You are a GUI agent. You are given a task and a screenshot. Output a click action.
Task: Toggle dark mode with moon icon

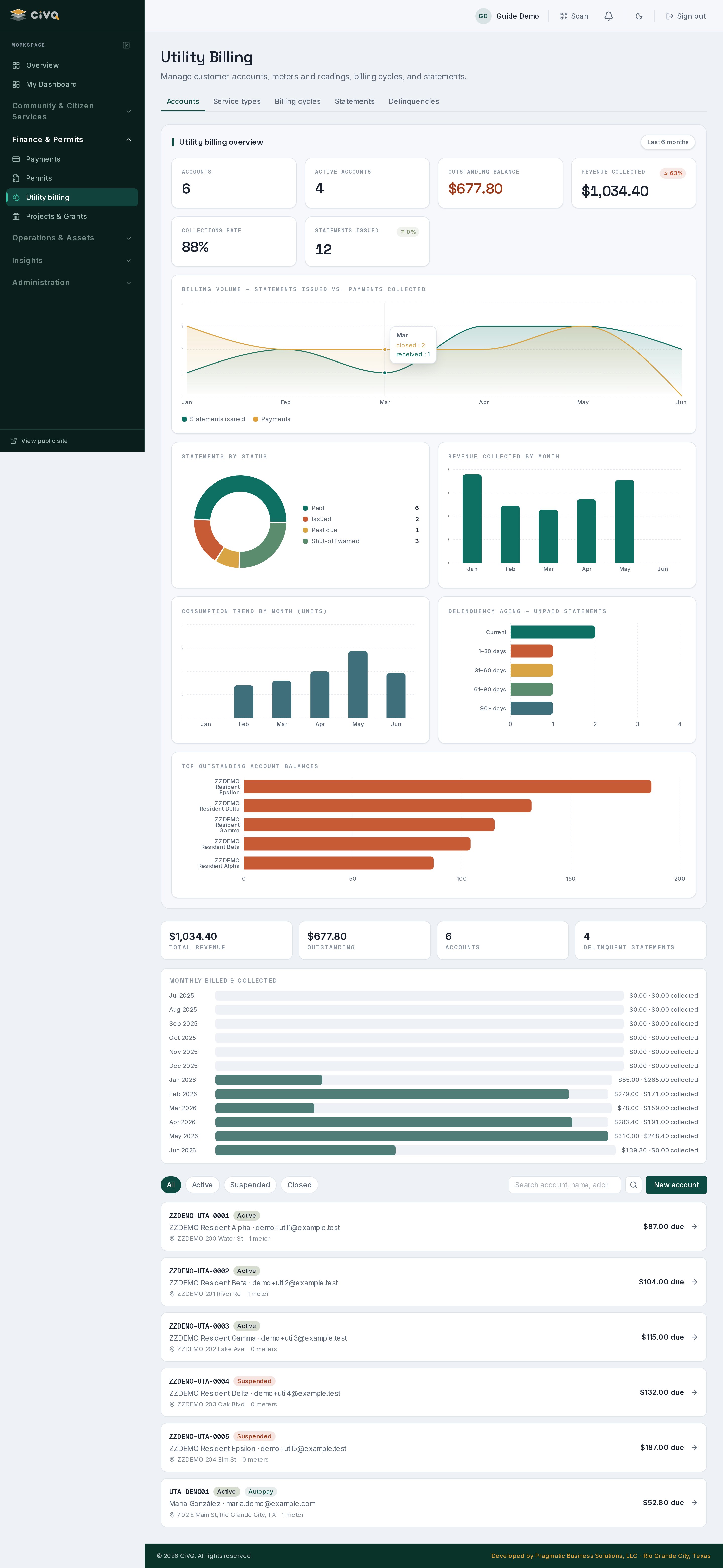point(639,16)
